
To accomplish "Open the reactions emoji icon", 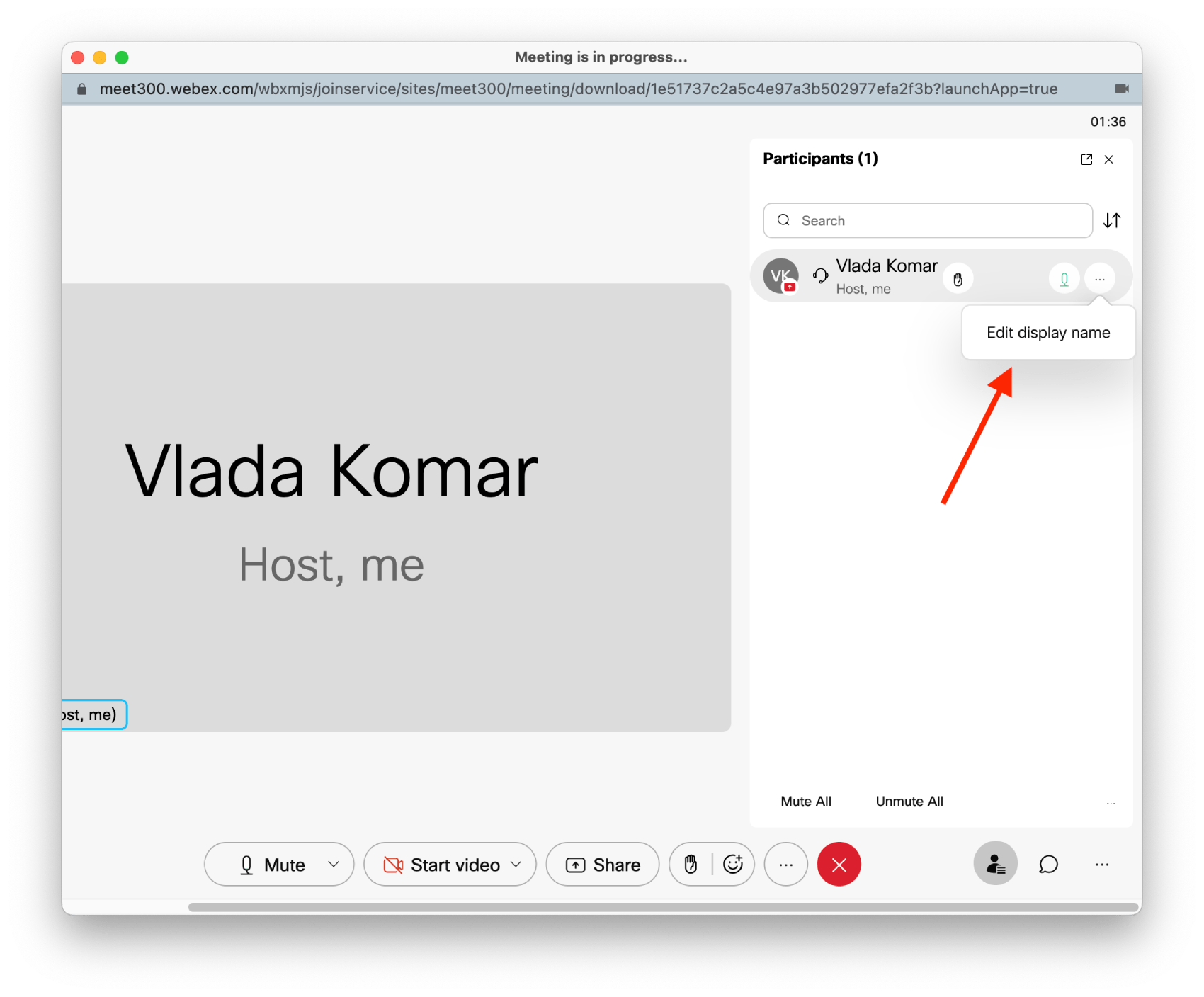I will click(x=733, y=864).
